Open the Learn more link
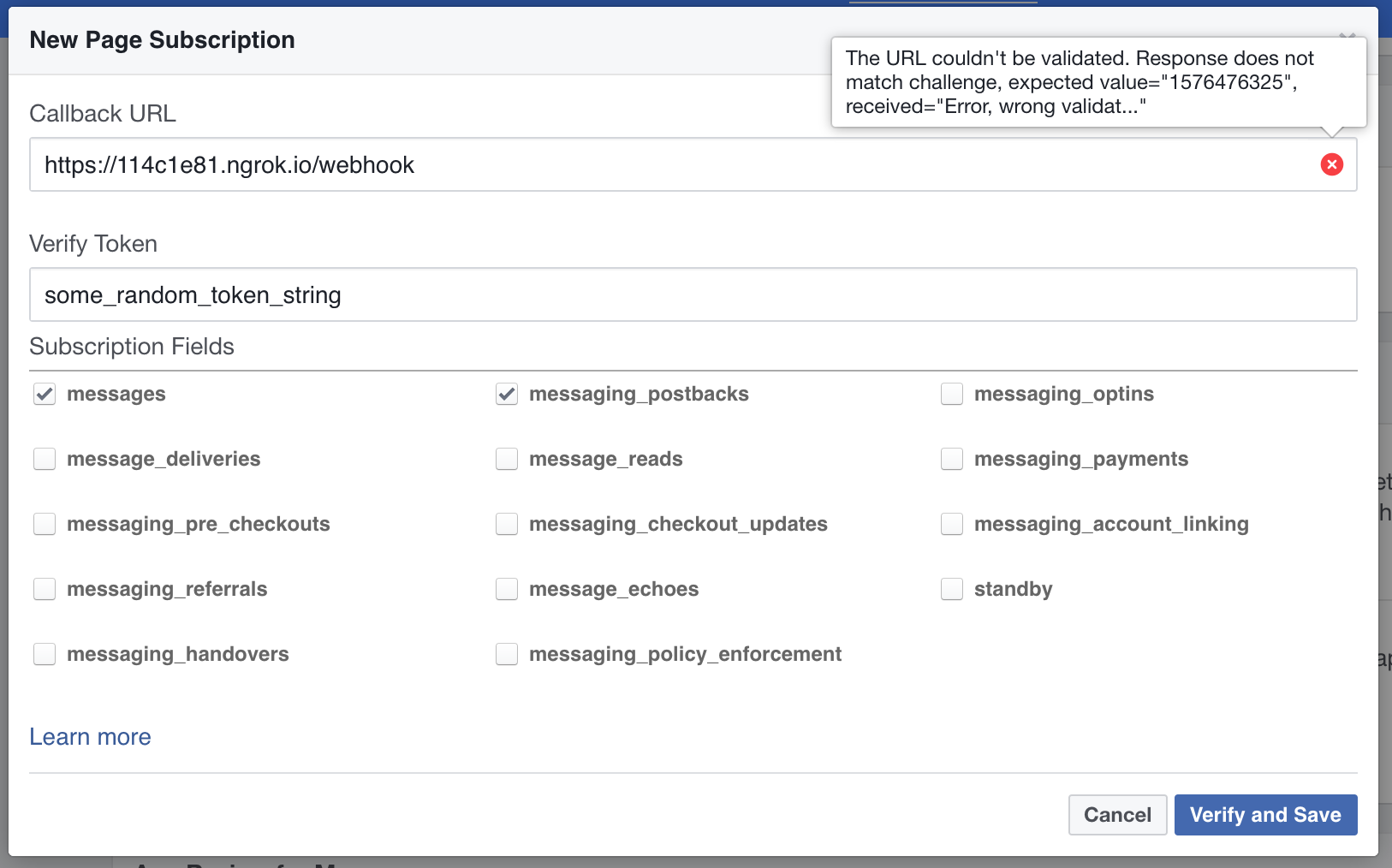The height and width of the screenshot is (868, 1392). 90,737
